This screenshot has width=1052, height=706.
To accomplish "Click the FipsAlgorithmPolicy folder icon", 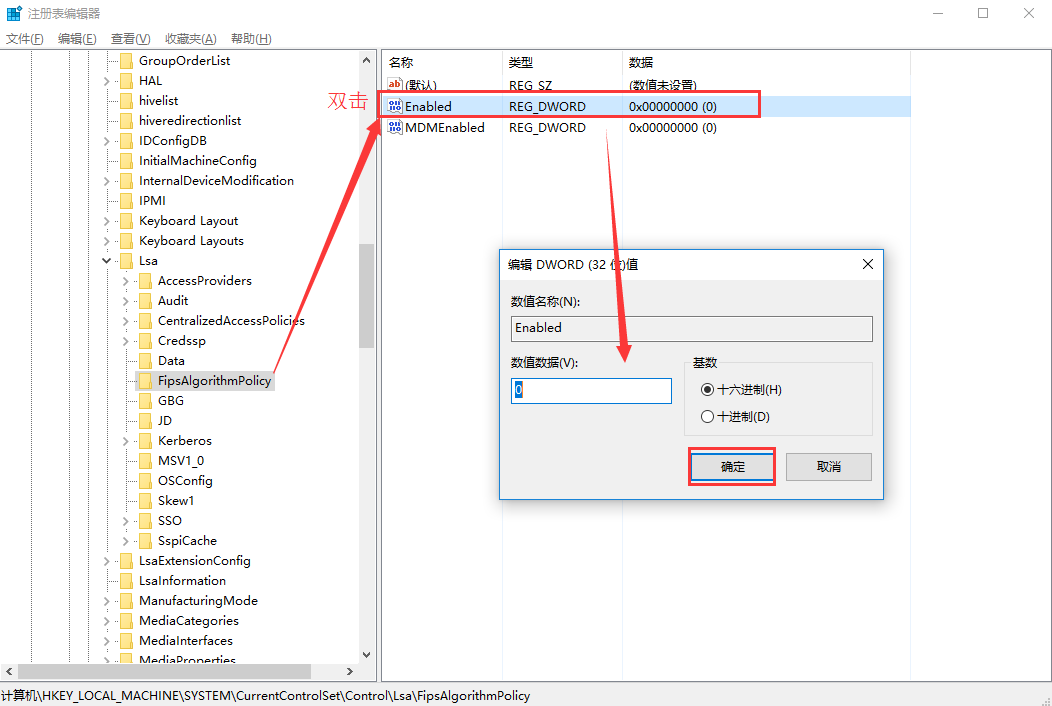I will pyautogui.click(x=144, y=381).
